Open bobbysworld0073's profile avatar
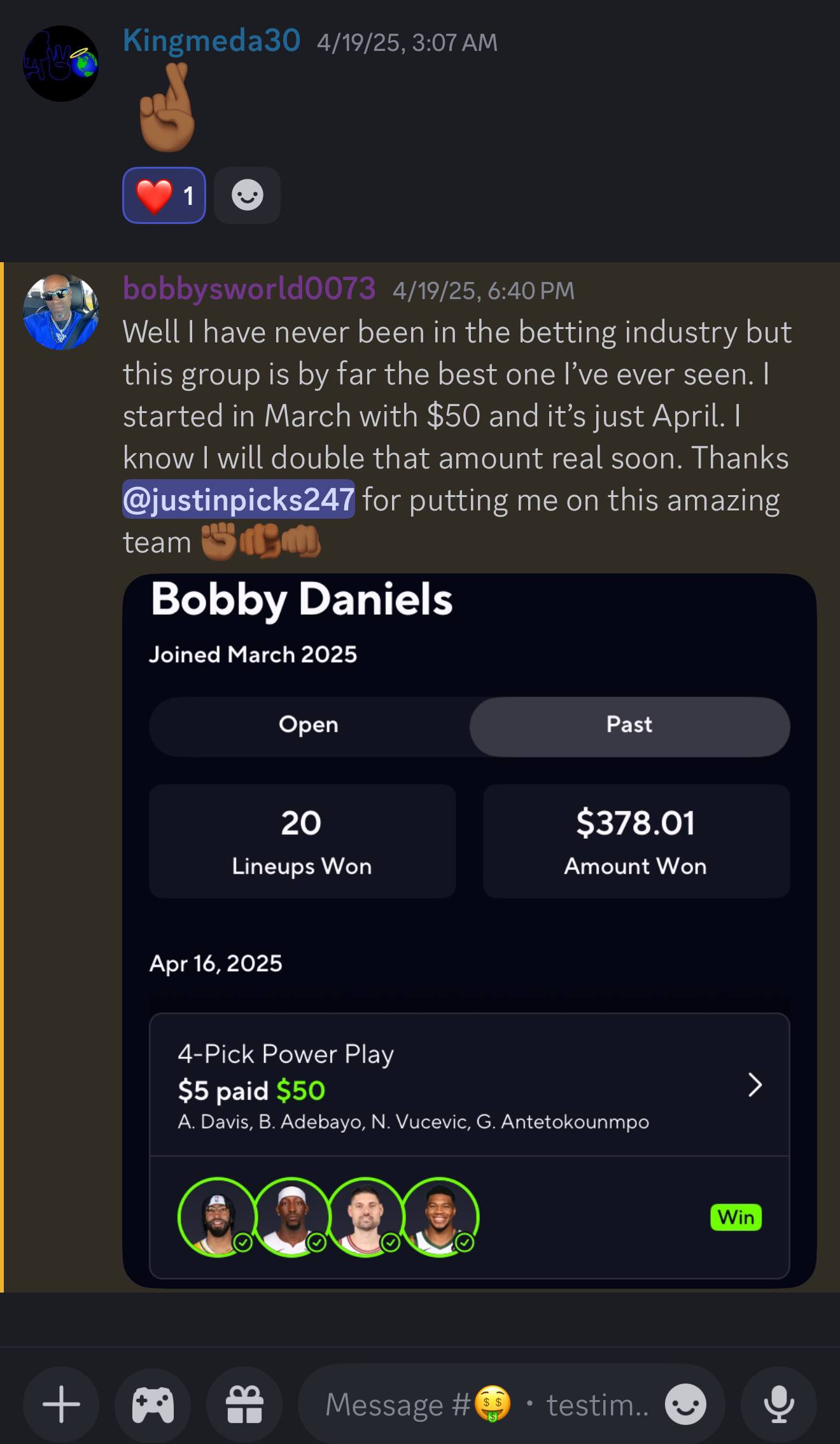The image size is (840, 1444). pyautogui.click(x=61, y=312)
